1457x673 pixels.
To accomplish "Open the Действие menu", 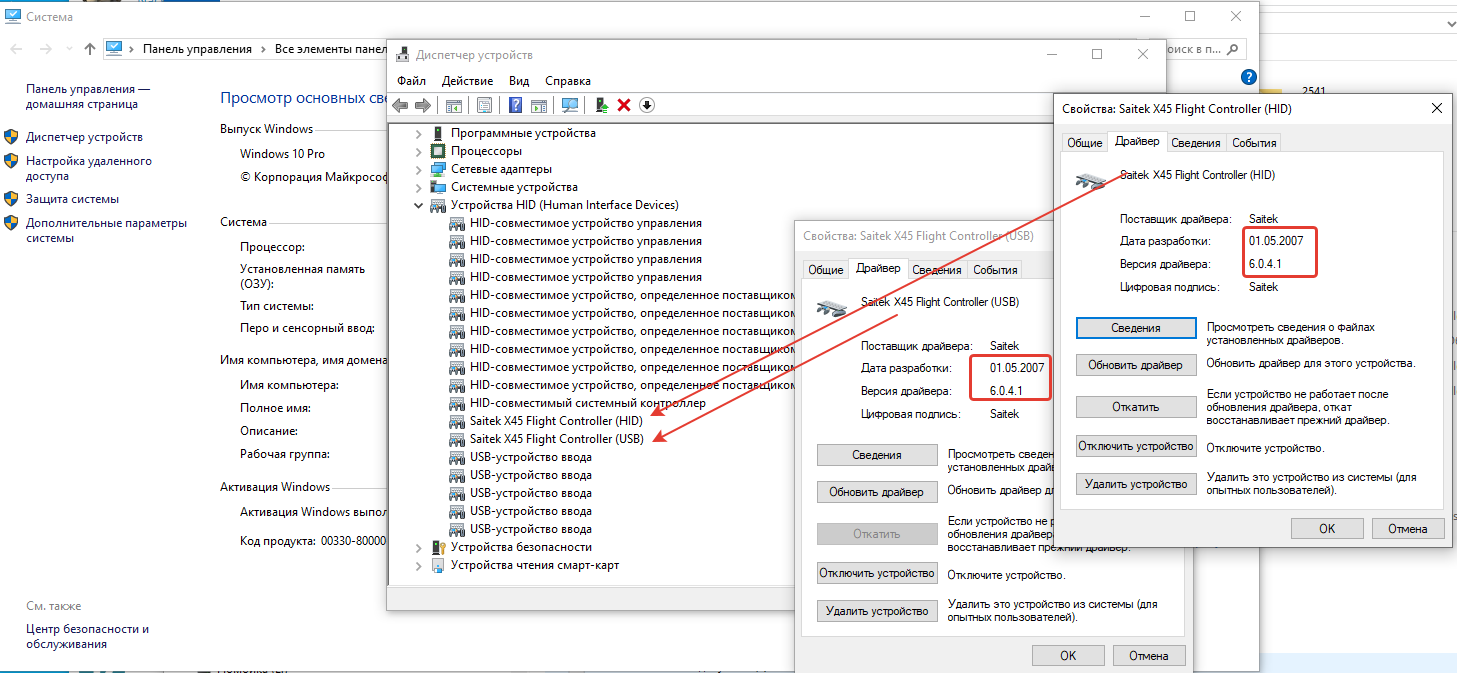I will point(467,81).
